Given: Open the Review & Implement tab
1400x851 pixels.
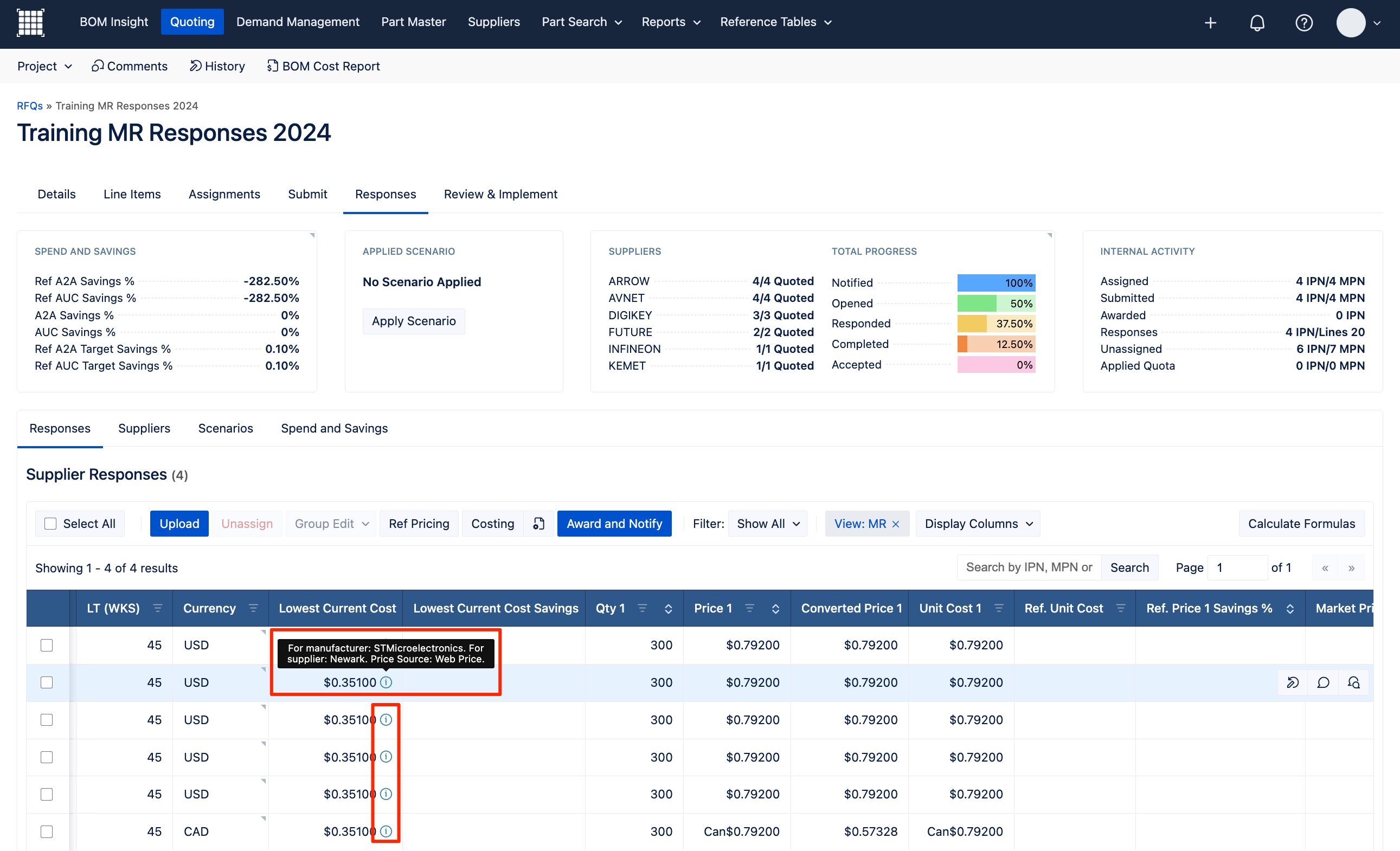Looking at the screenshot, I should 500,194.
